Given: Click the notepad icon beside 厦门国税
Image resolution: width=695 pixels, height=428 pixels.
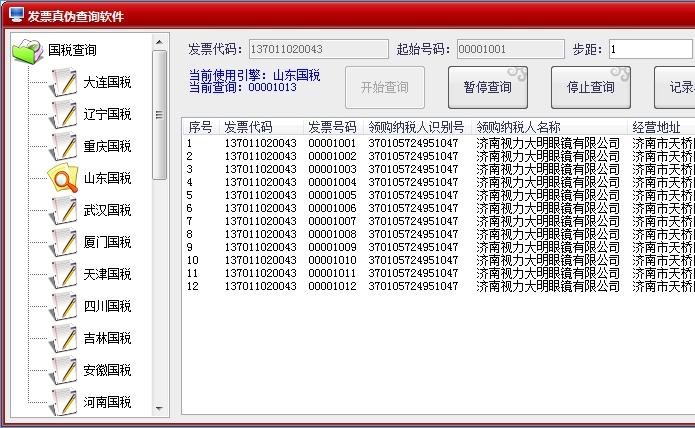Looking at the screenshot, I should tap(63, 242).
